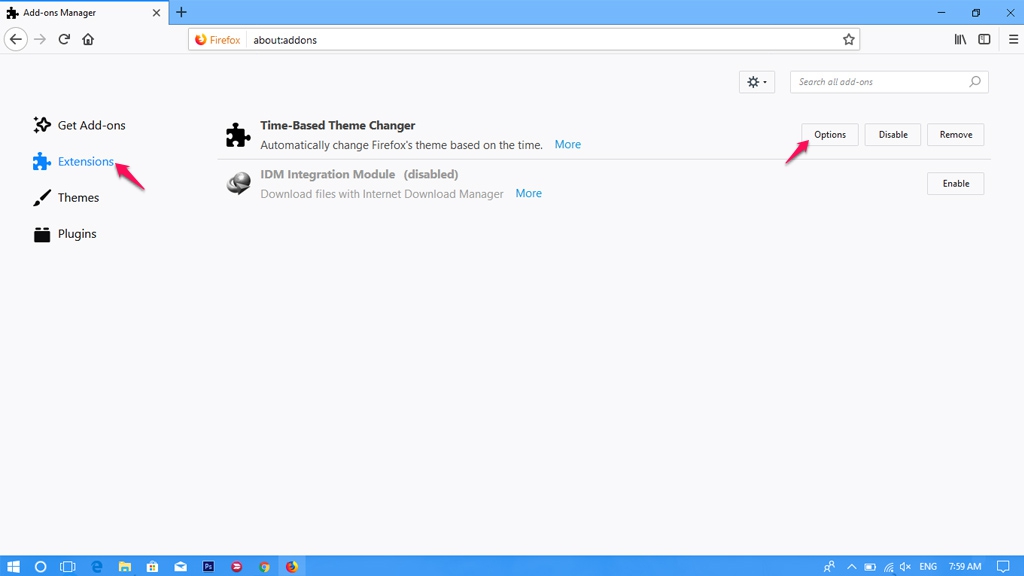The width and height of the screenshot is (1024, 576).
Task: Open the clock showing 7:59 AM
Action: 965,566
